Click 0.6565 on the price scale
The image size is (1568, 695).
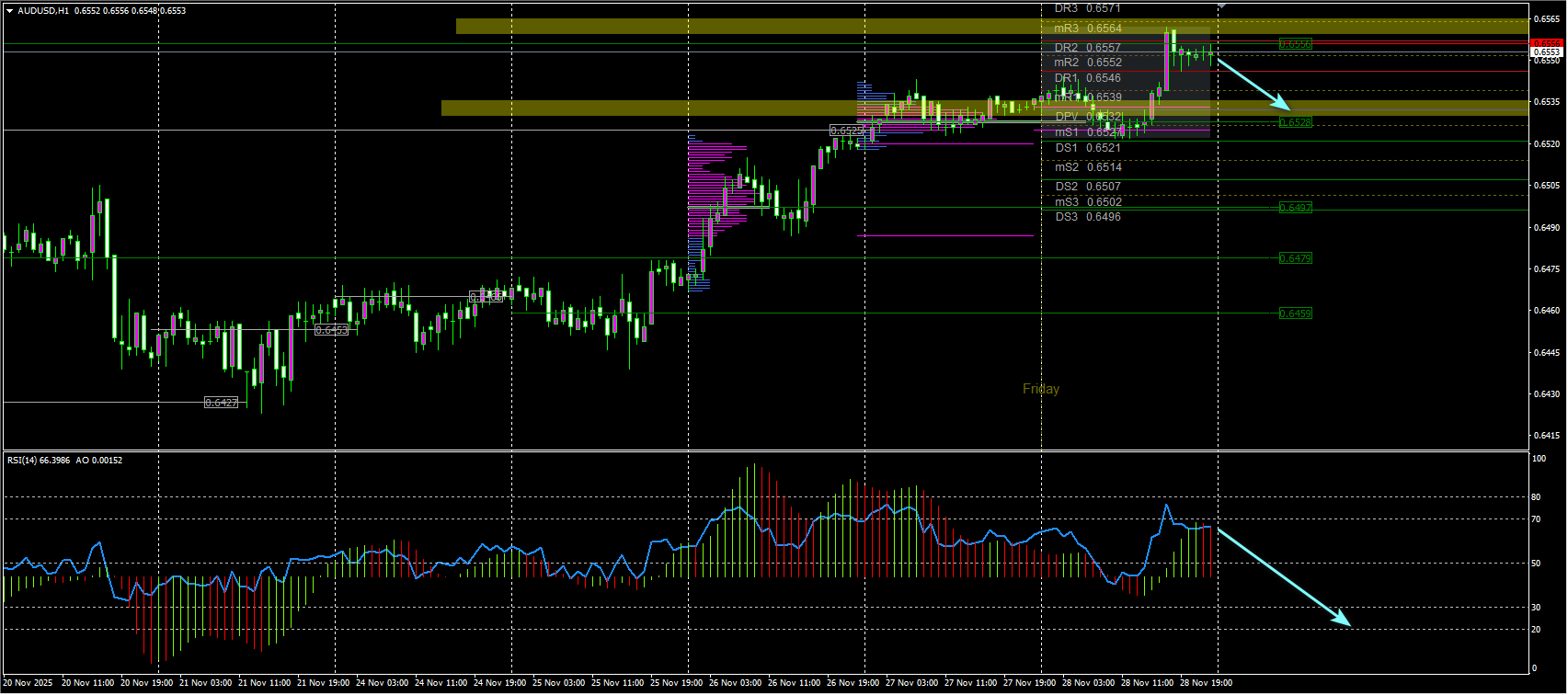1546,19
